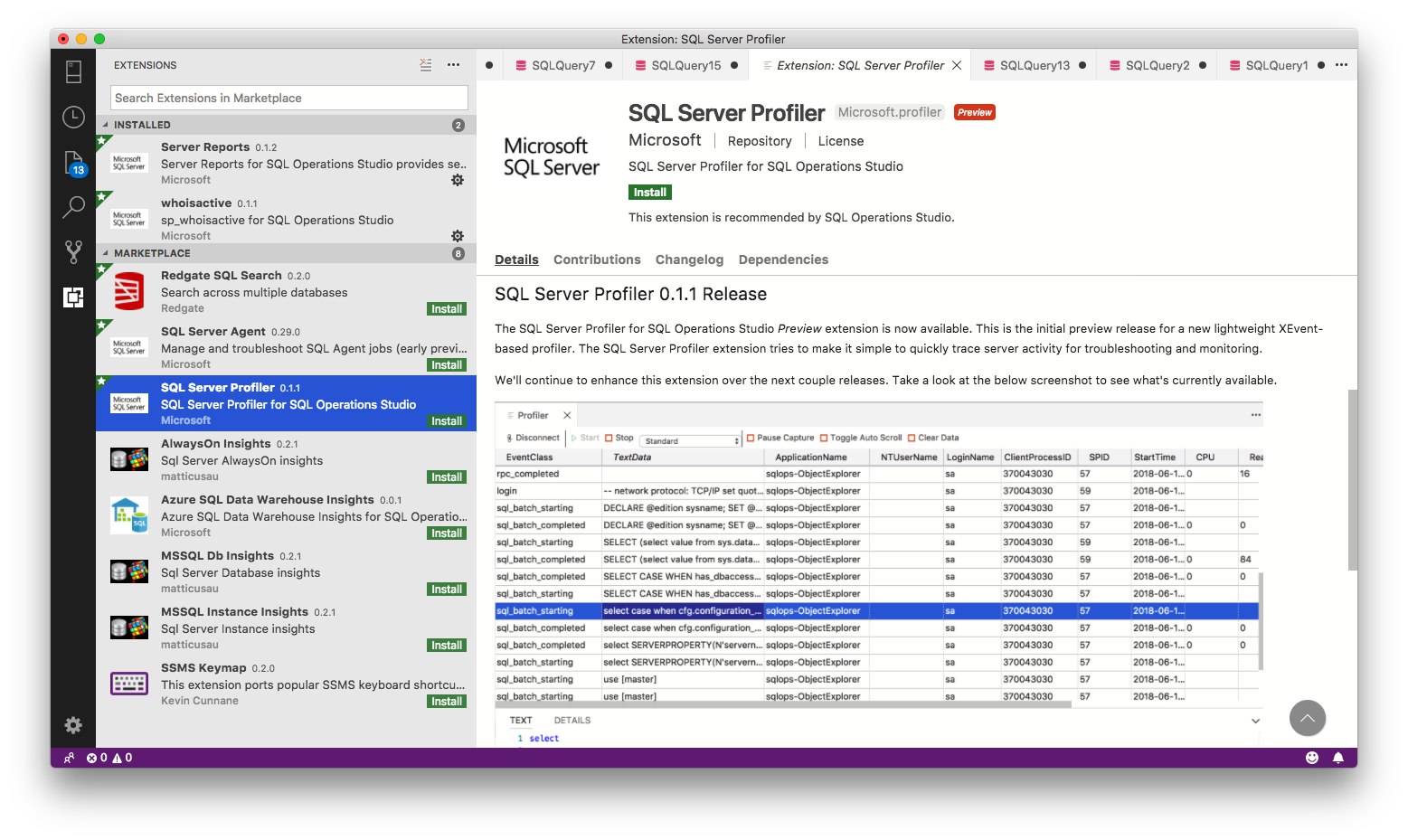The image size is (1408, 840).
Task: Focus the Search Extensions in Marketplace field
Action: point(289,98)
